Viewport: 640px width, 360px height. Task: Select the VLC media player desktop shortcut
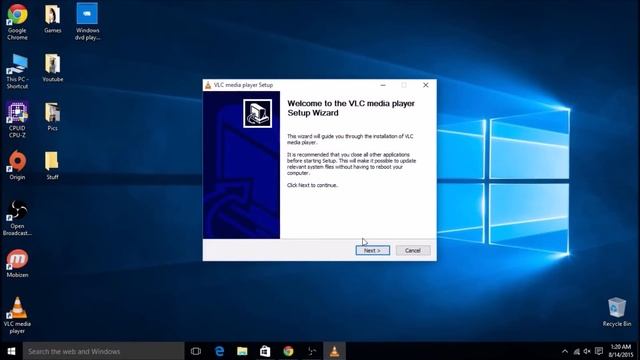click(x=17, y=315)
